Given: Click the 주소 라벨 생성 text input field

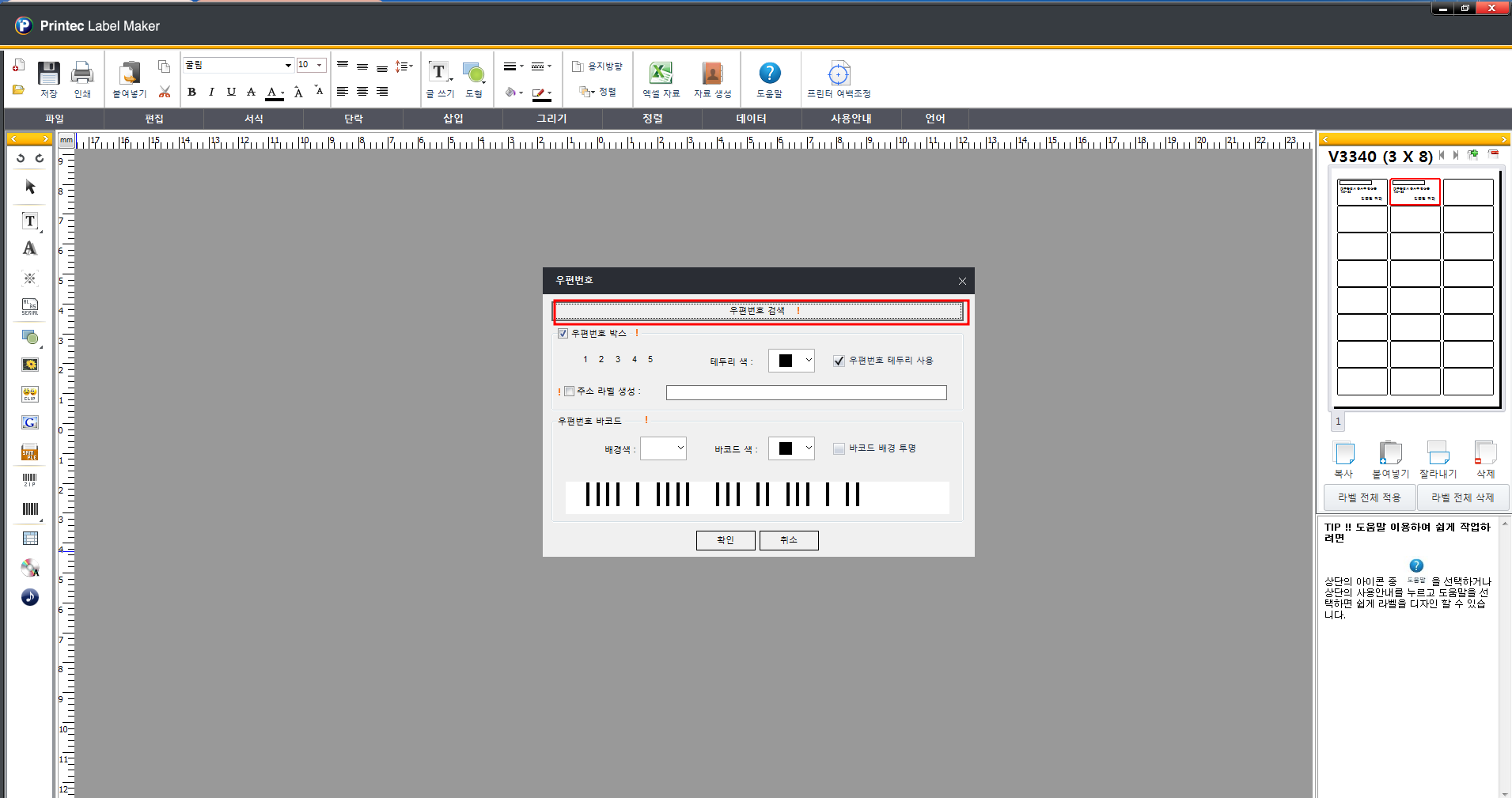Looking at the screenshot, I should tap(806, 392).
